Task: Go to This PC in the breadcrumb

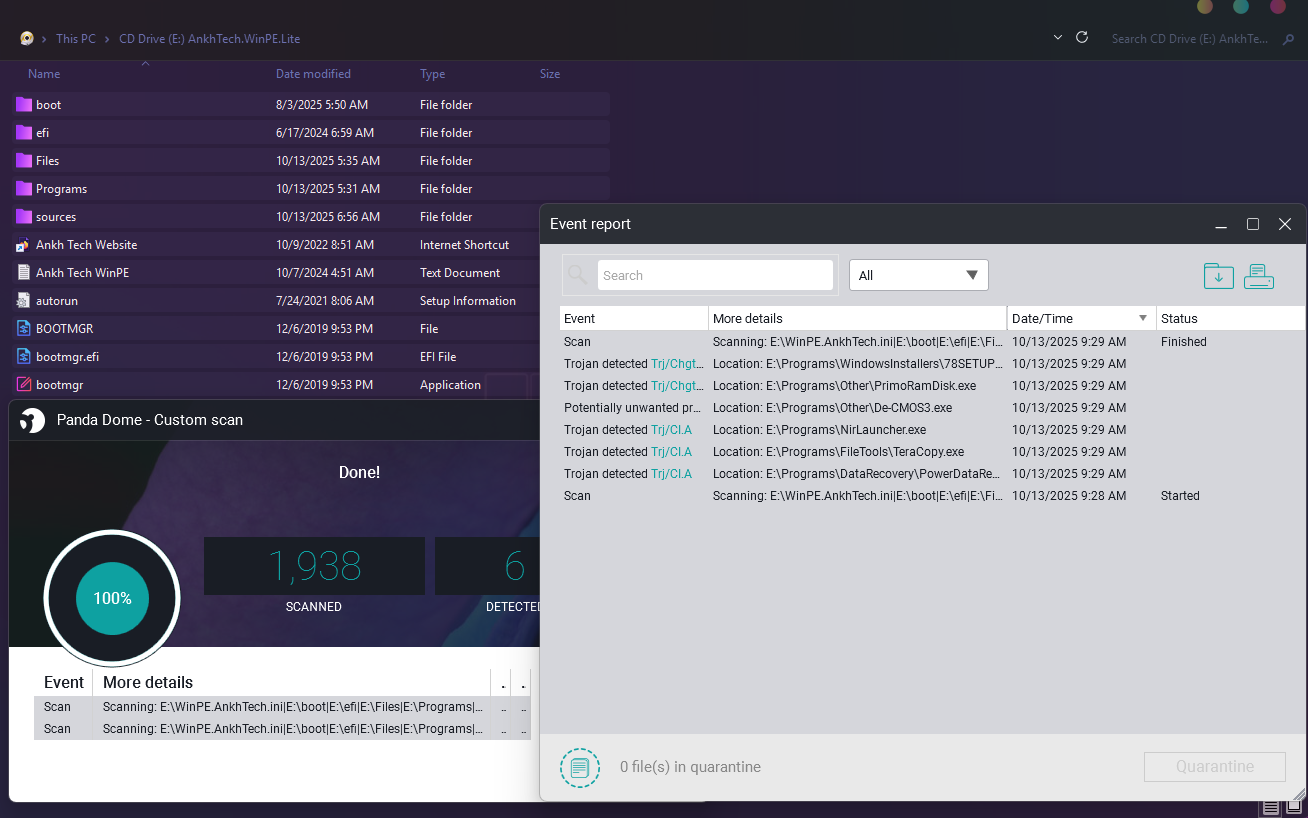Action: coord(76,39)
